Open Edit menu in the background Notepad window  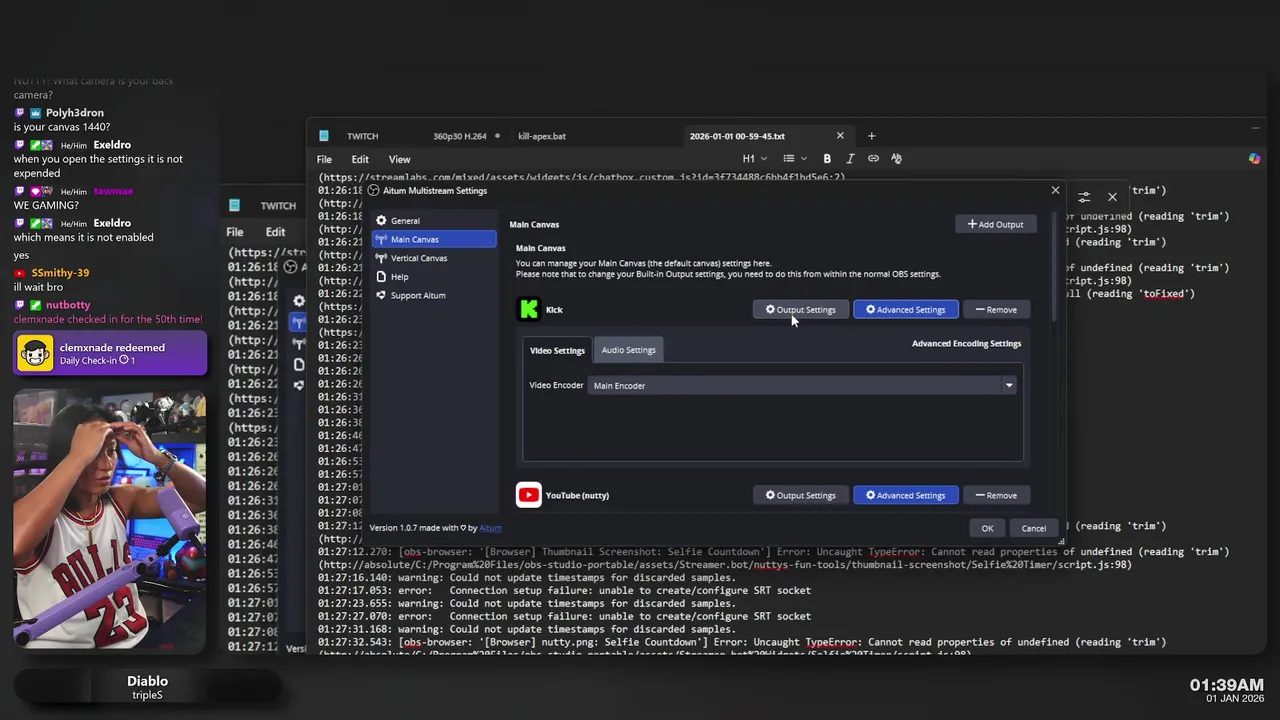point(275,232)
